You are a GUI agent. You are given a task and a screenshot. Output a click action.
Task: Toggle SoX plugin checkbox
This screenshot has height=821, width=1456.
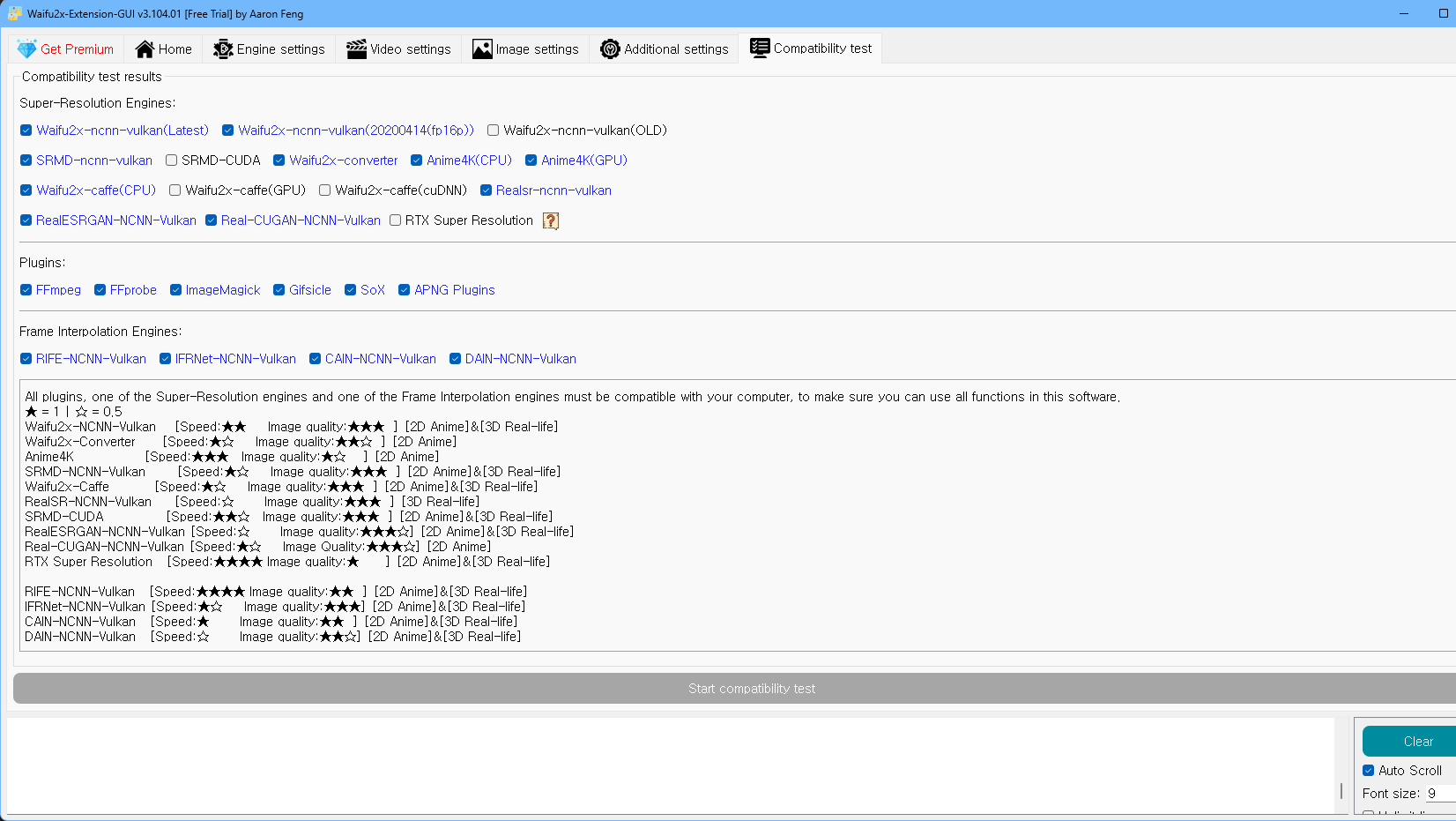point(350,290)
